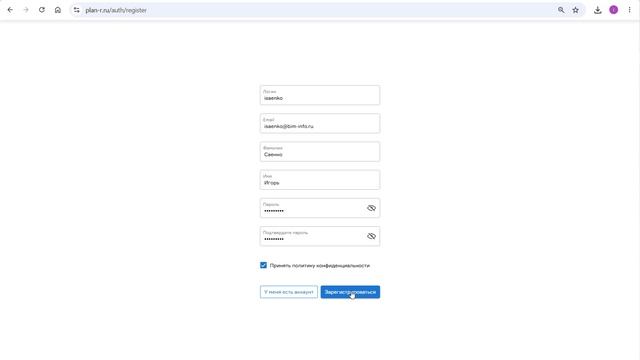
Task: Click the first name field with Игорь
Action: coord(320,180)
